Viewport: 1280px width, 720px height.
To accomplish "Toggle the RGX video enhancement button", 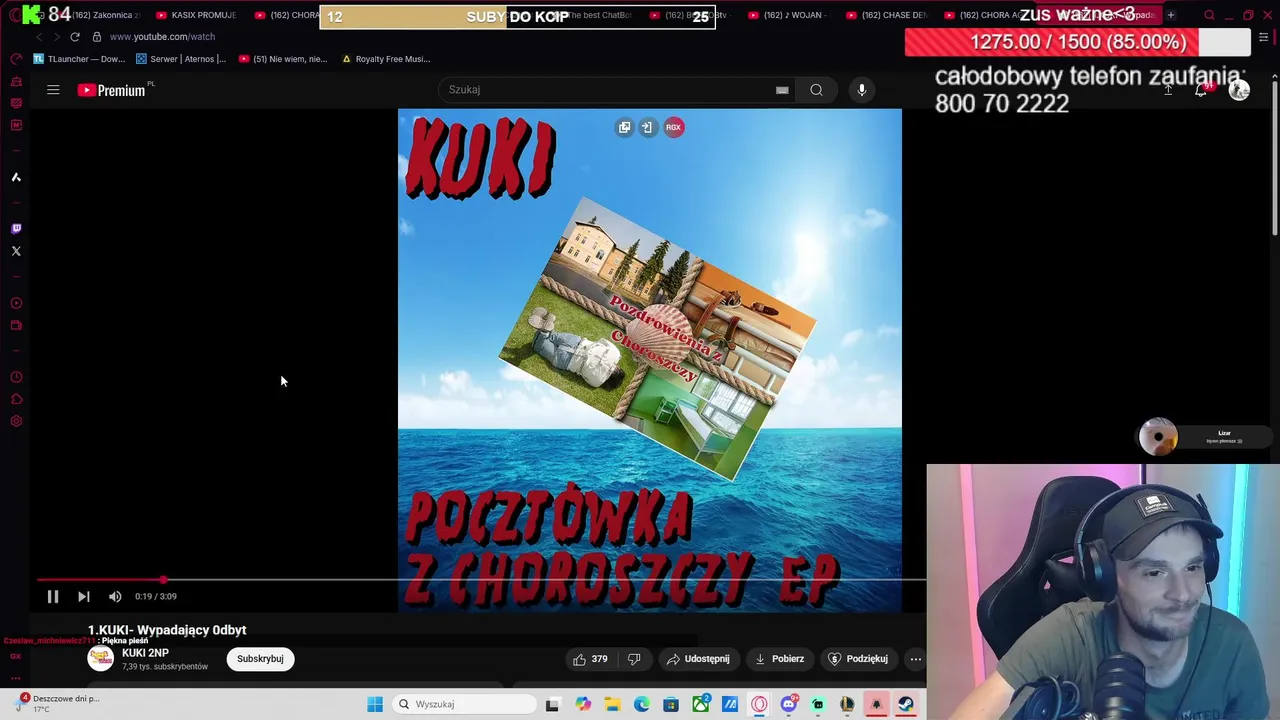I will [673, 127].
